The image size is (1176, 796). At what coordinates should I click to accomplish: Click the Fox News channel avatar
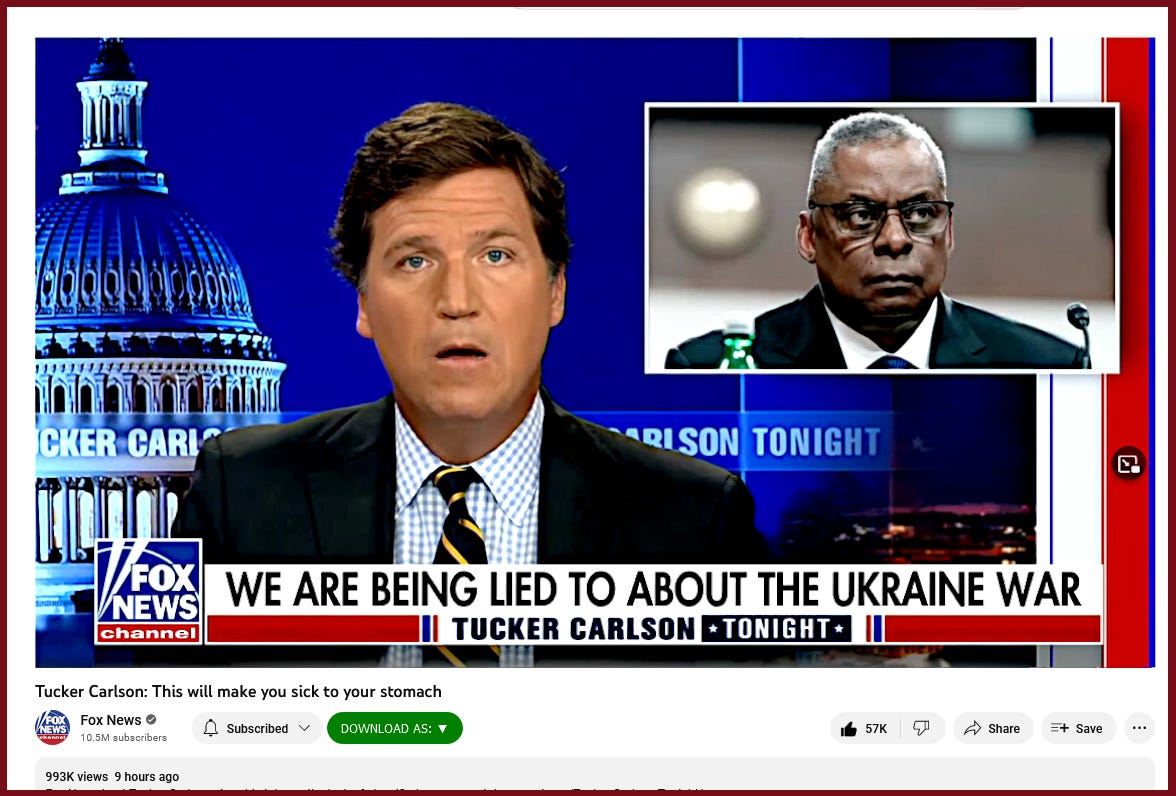click(52, 727)
